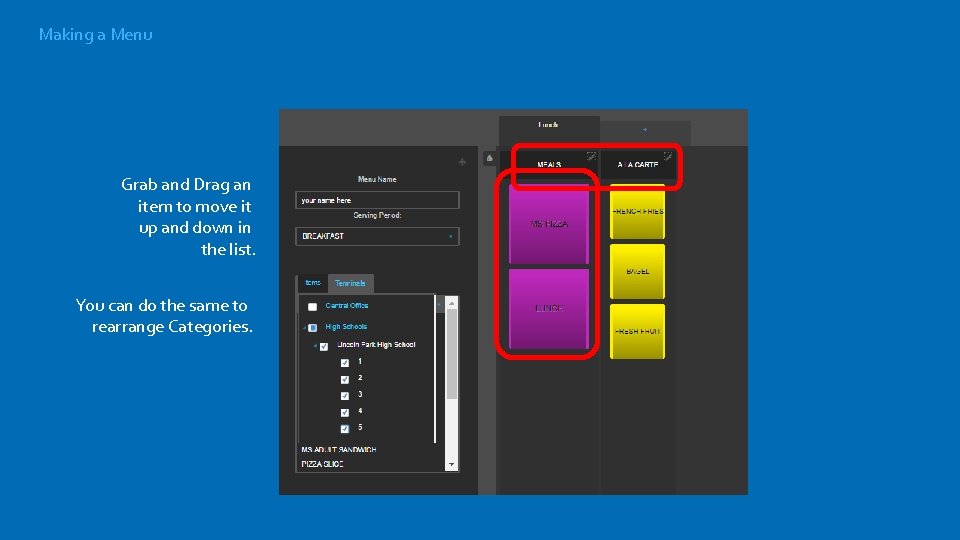
Task: Switch to the Items tab
Action: pyautogui.click(x=313, y=283)
